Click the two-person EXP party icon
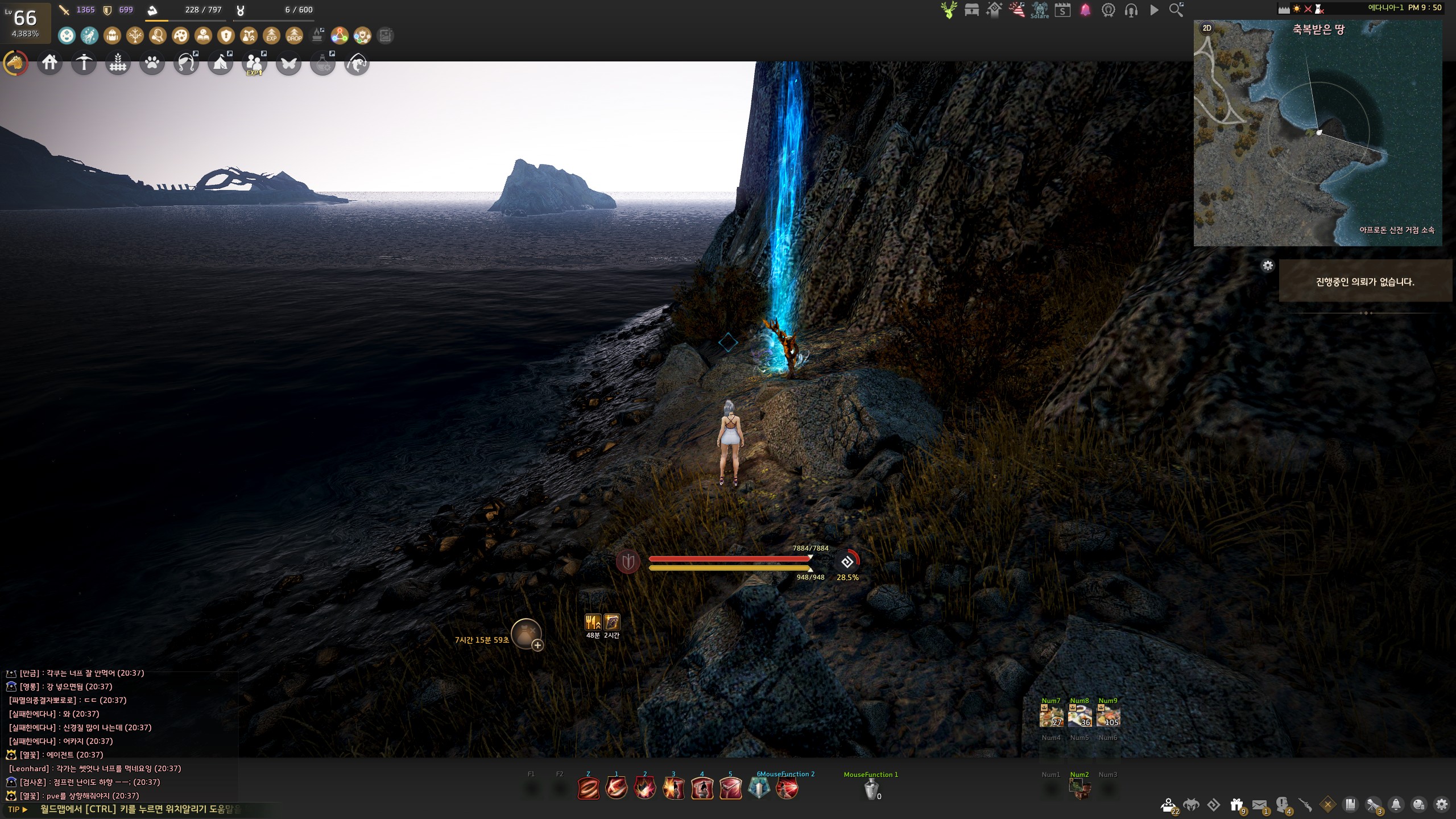 click(x=254, y=63)
